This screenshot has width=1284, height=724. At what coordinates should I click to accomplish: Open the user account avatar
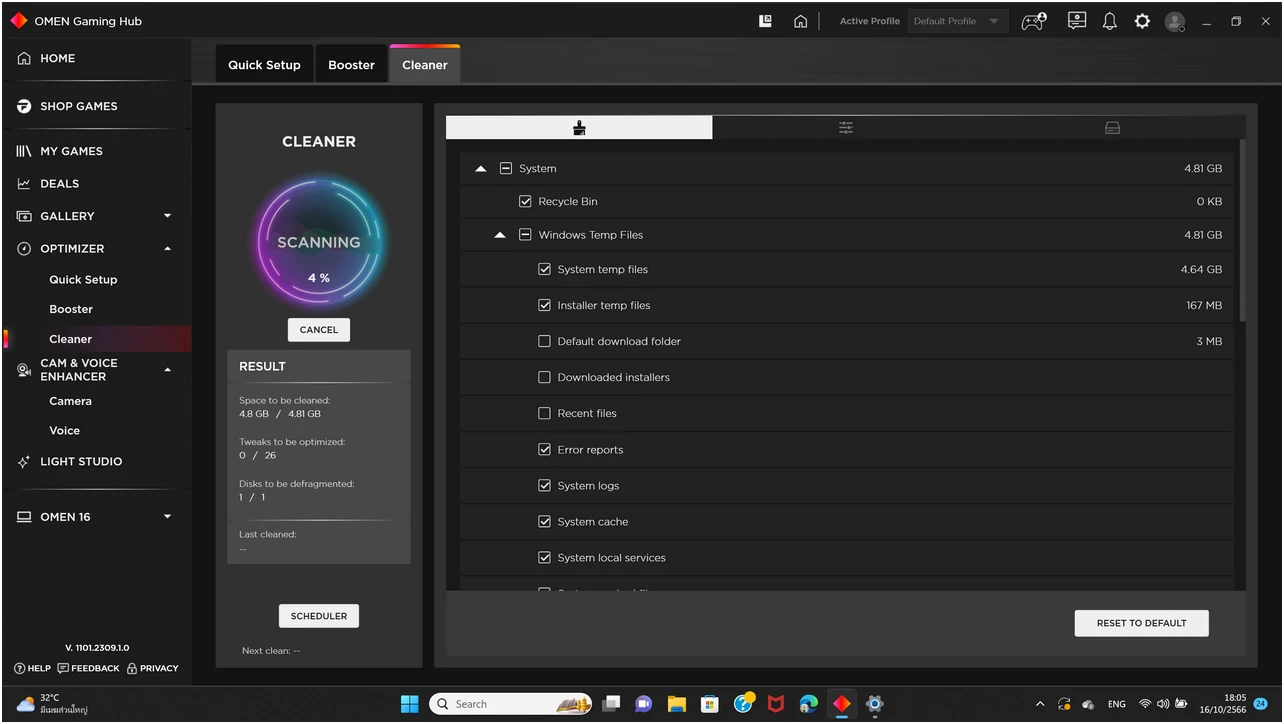point(1175,21)
